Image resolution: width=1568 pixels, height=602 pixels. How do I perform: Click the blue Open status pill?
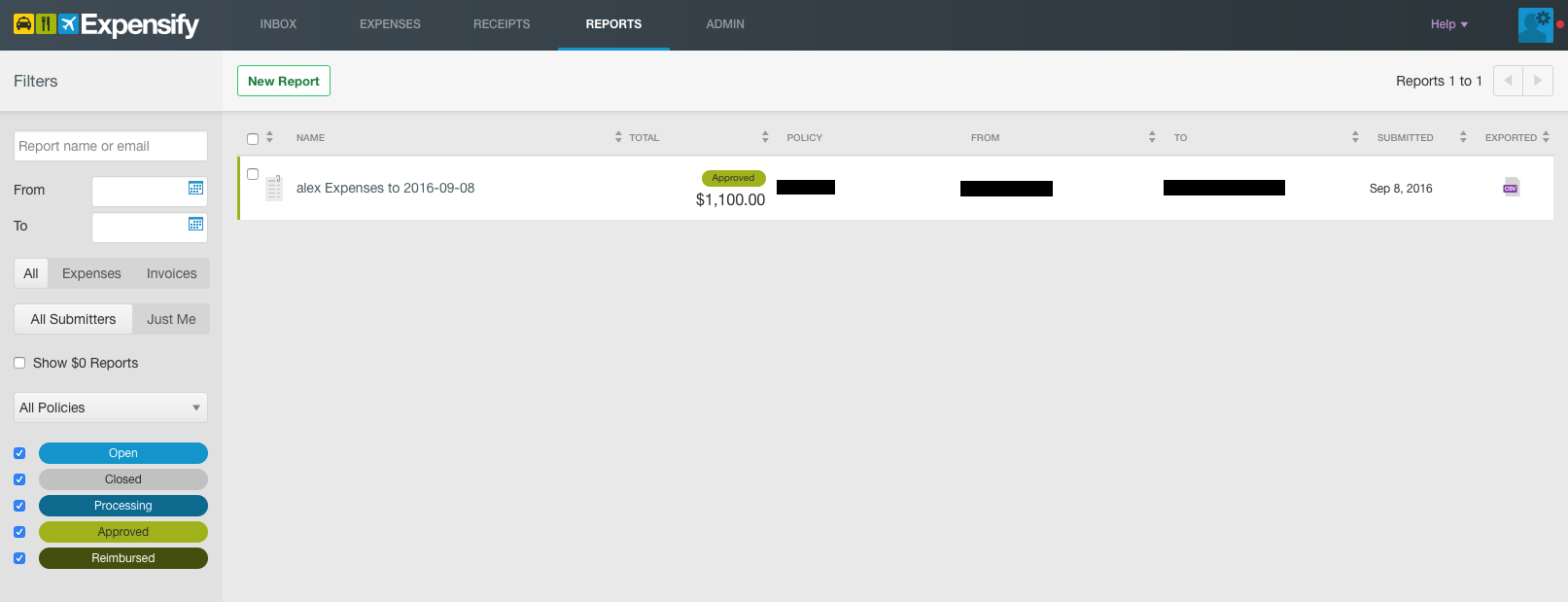pos(123,453)
